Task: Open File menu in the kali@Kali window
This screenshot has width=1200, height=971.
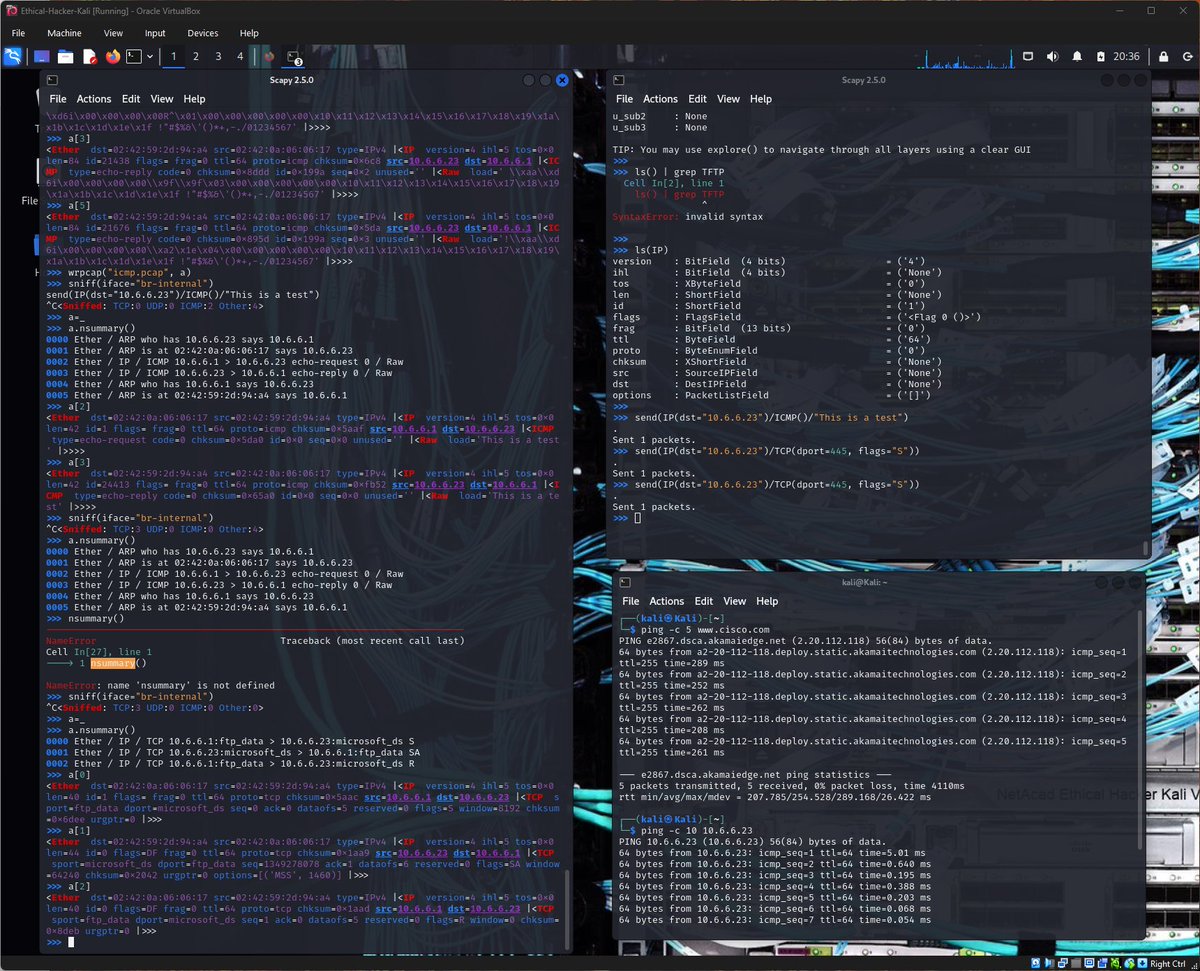Action: (x=631, y=601)
